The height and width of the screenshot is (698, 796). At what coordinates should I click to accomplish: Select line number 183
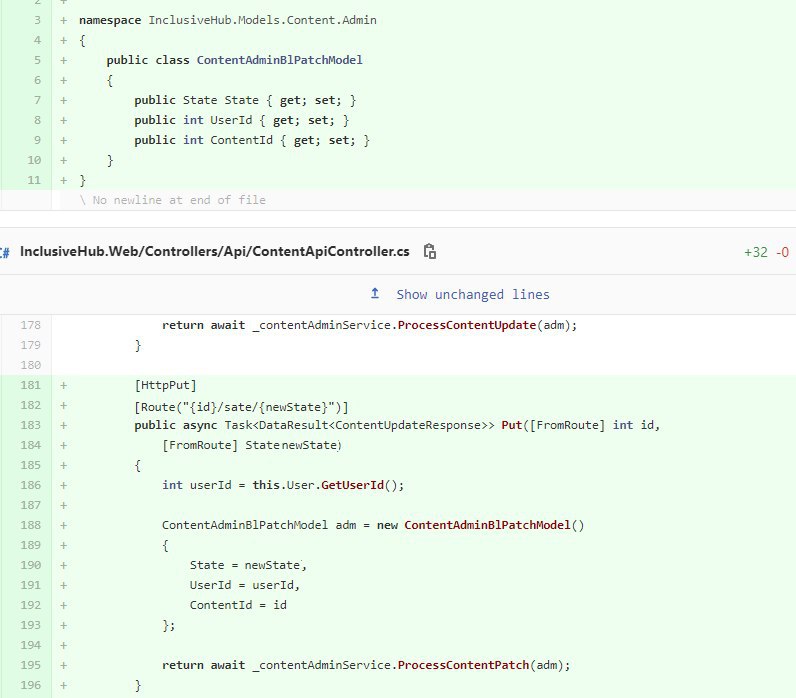pos(30,425)
